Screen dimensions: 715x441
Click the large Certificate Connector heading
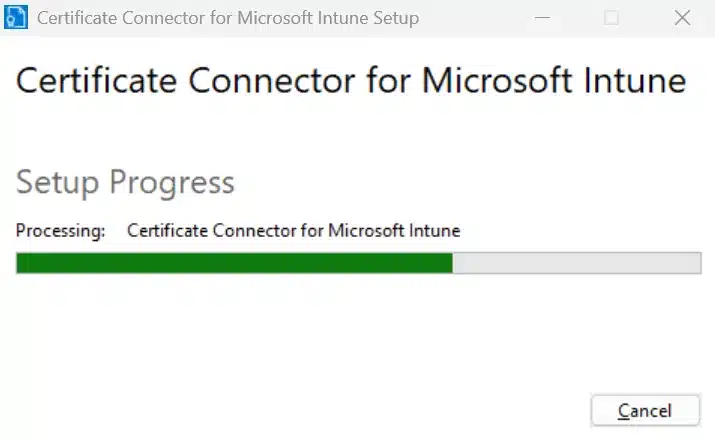point(351,81)
